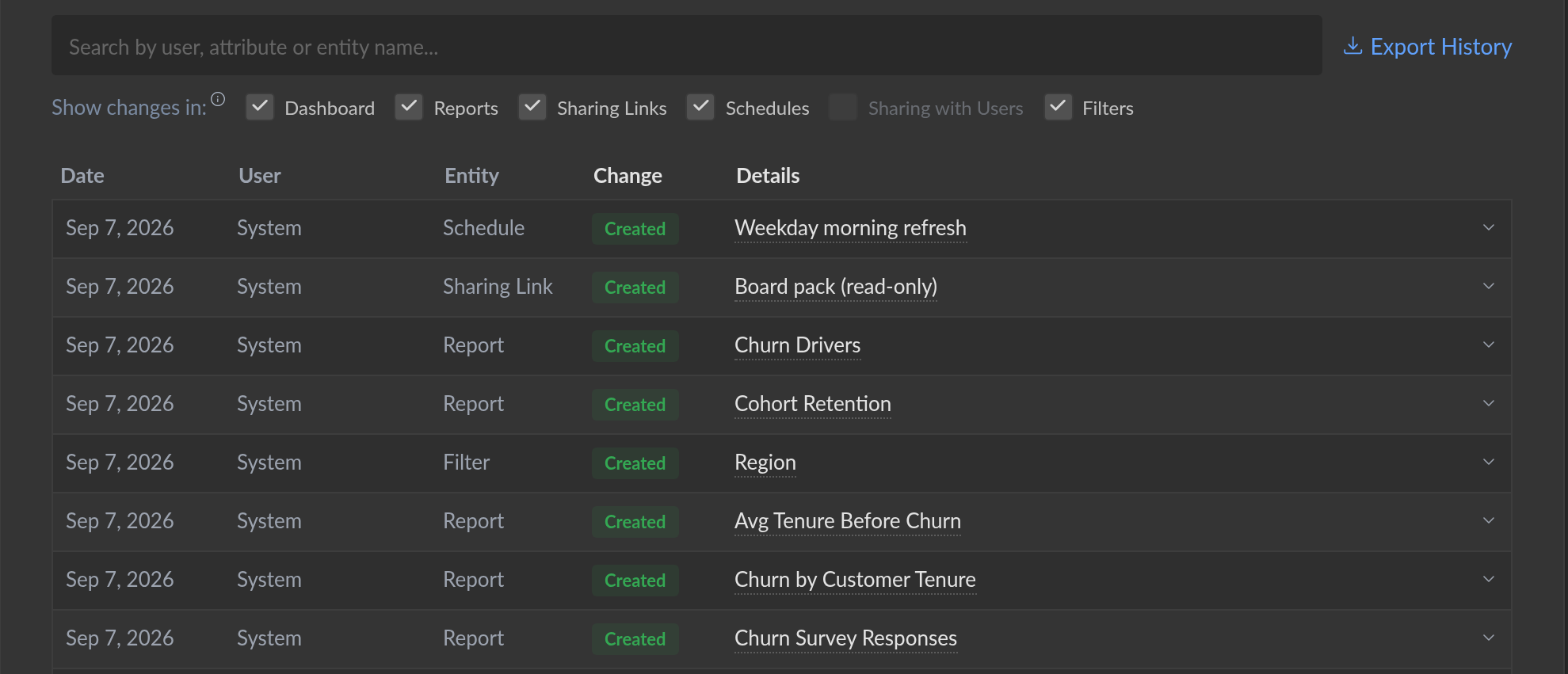Expand the Weekday morning refresh row
The width and height of the screenshot is (1568, 674).
pyautogui.click(x=1489, y=228)
